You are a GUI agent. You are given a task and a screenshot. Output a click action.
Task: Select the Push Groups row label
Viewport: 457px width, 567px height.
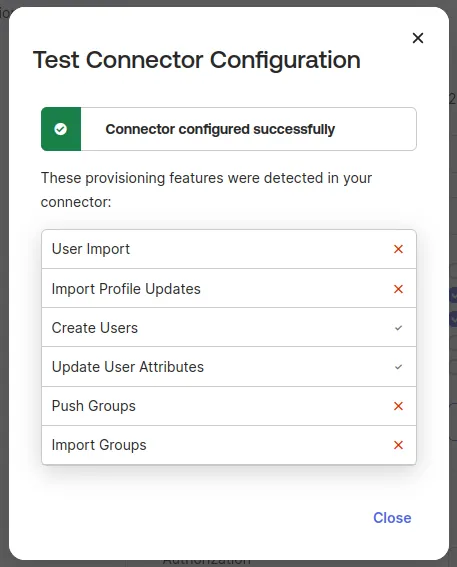[x=94, y=406]
